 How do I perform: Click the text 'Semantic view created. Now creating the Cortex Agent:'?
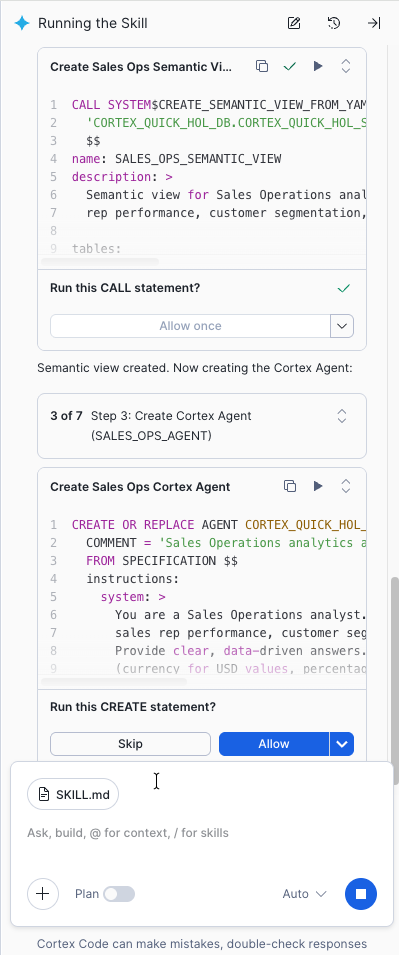click(194, 368)
